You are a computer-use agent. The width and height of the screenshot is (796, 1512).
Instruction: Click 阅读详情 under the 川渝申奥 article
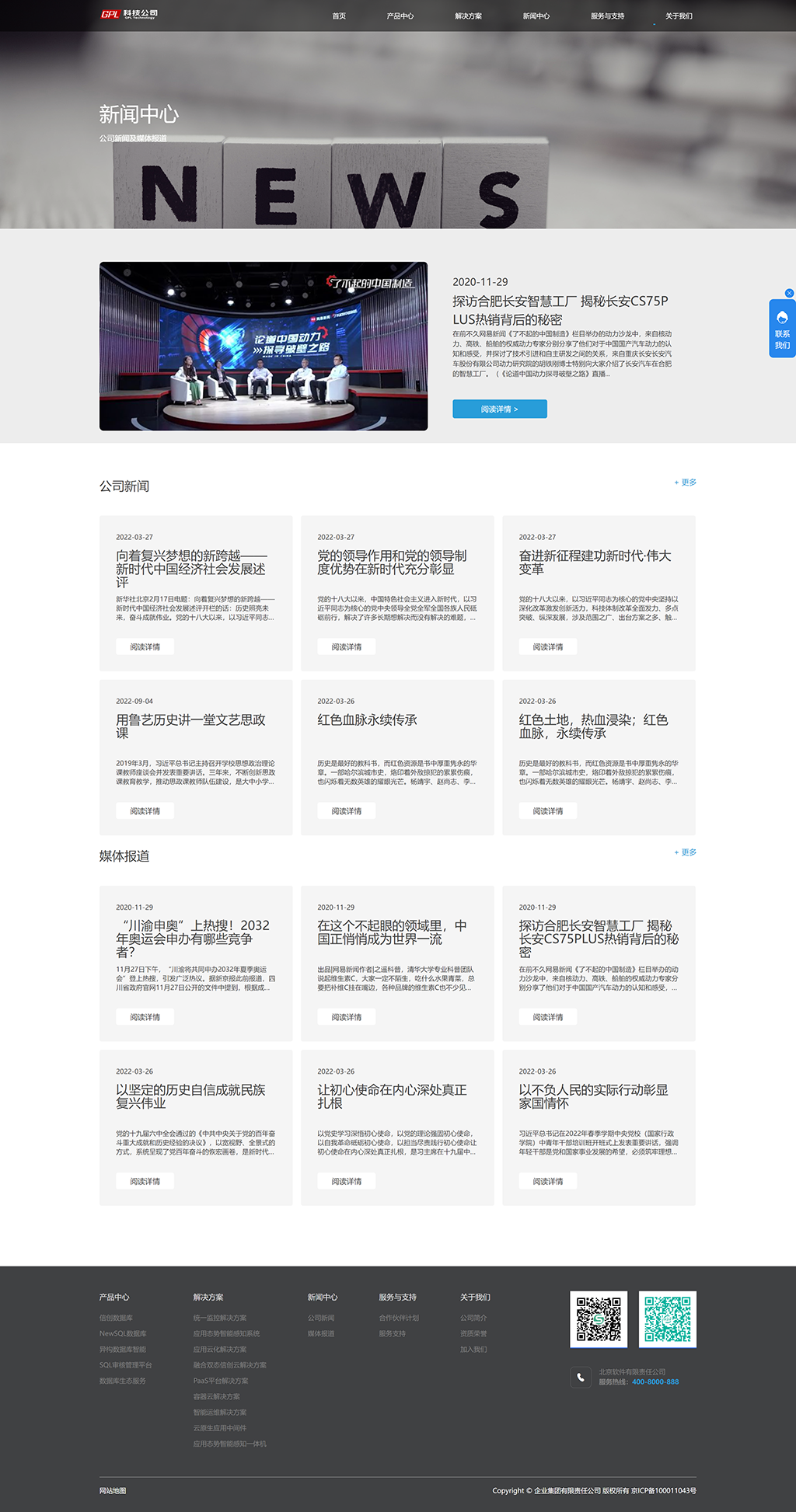145,1017
